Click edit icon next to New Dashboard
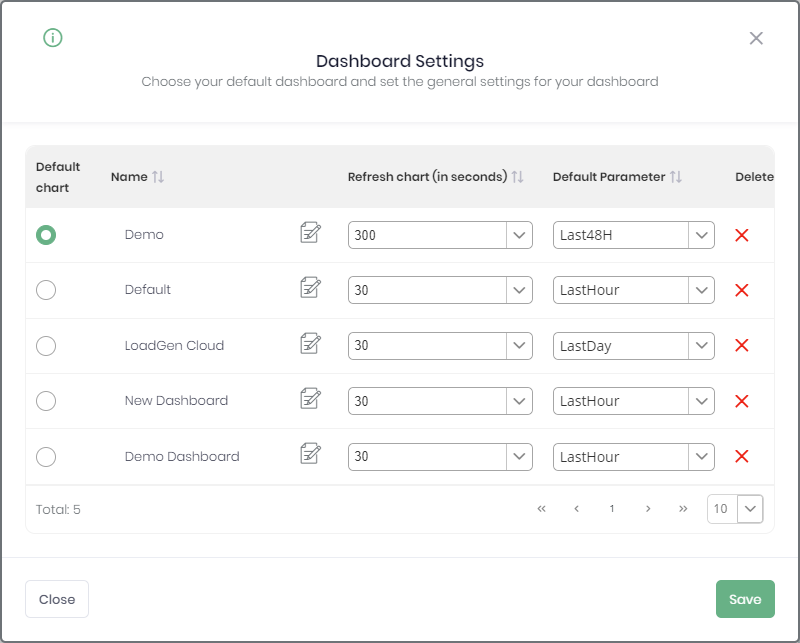The width and height of the screenshot is (800, 643). (311, 399)
